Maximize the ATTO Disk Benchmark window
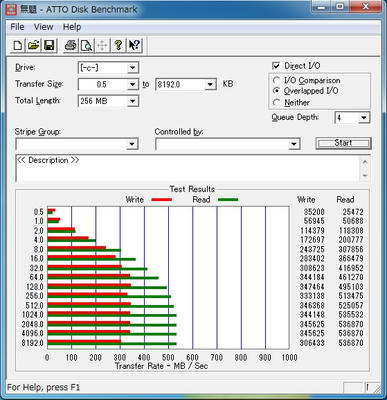 [x=340, y=6]
